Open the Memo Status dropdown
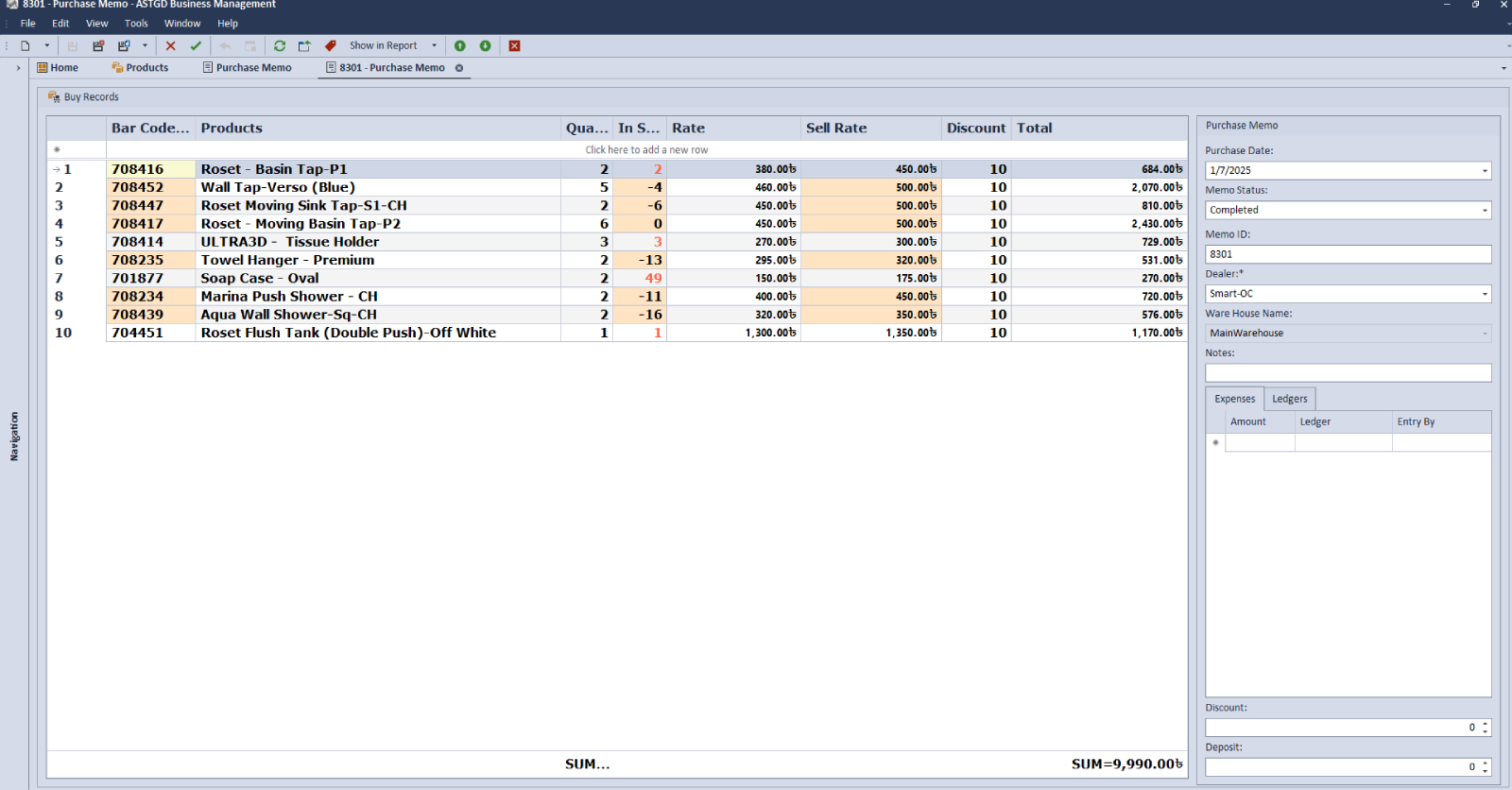 tap(1485, 211)
